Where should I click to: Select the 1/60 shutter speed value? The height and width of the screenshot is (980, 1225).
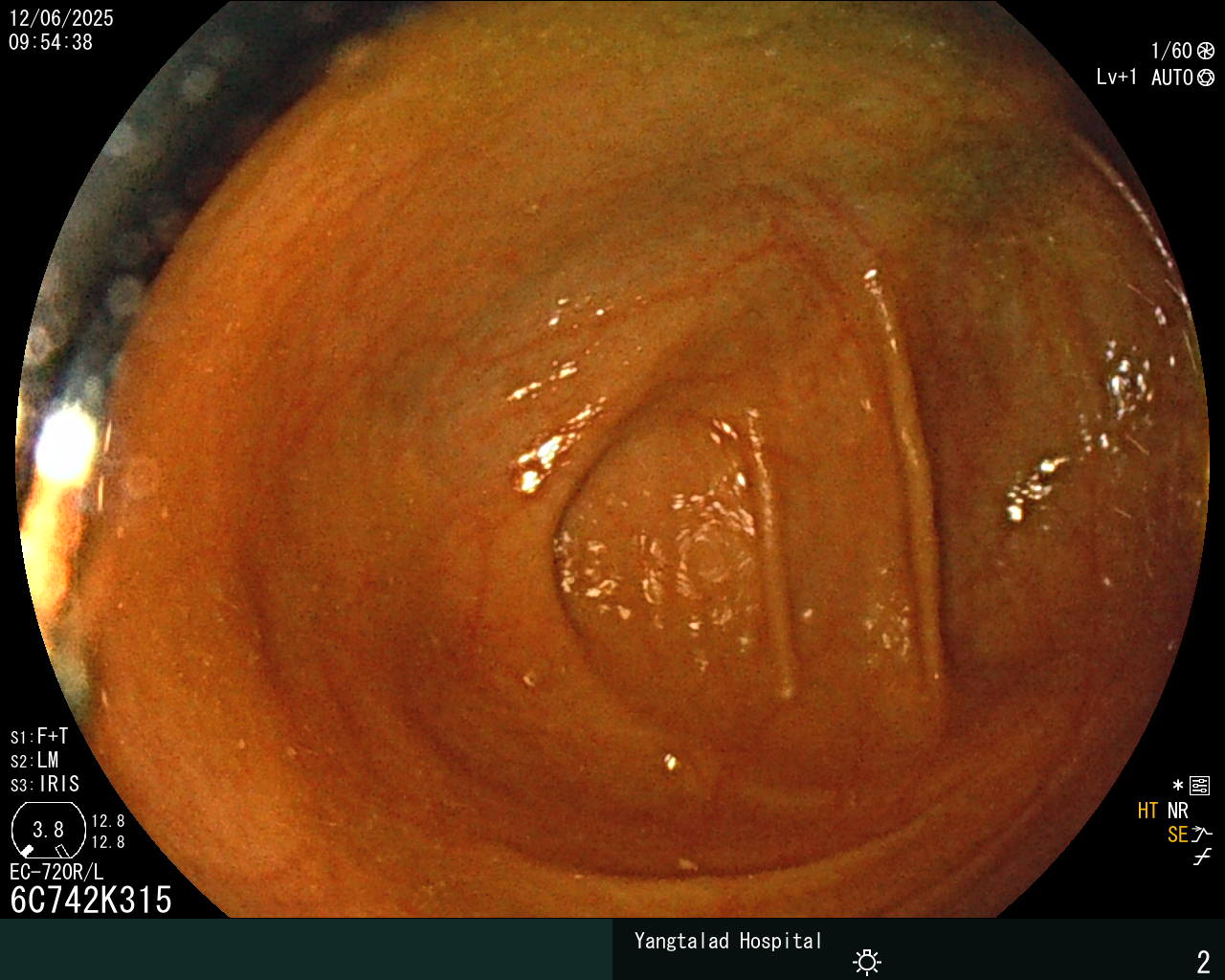tap(1171, 51)
